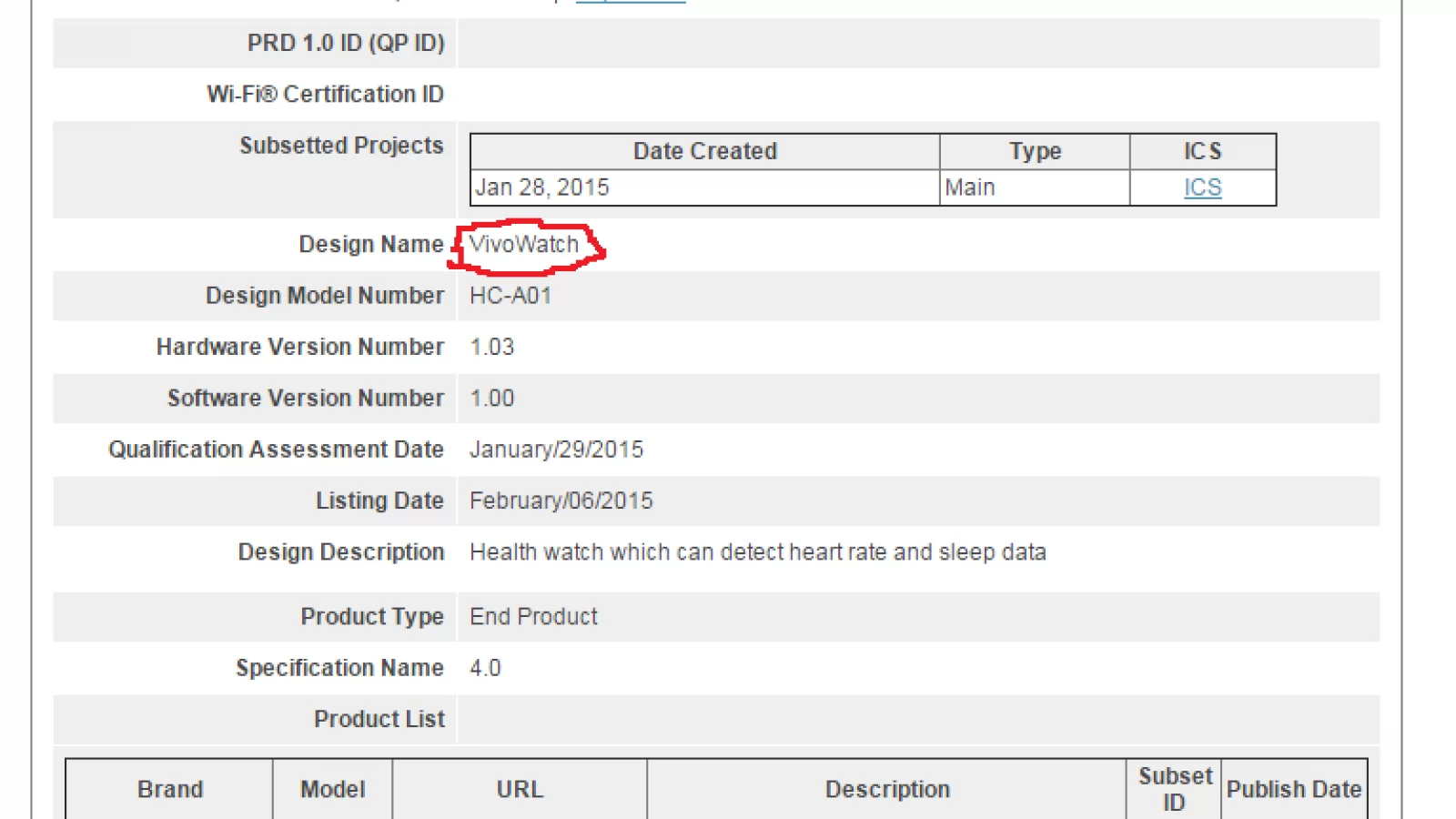The image size is (1456, 819).
Task: Click the "Subsetted Projects" label
Action: [341, 146]
